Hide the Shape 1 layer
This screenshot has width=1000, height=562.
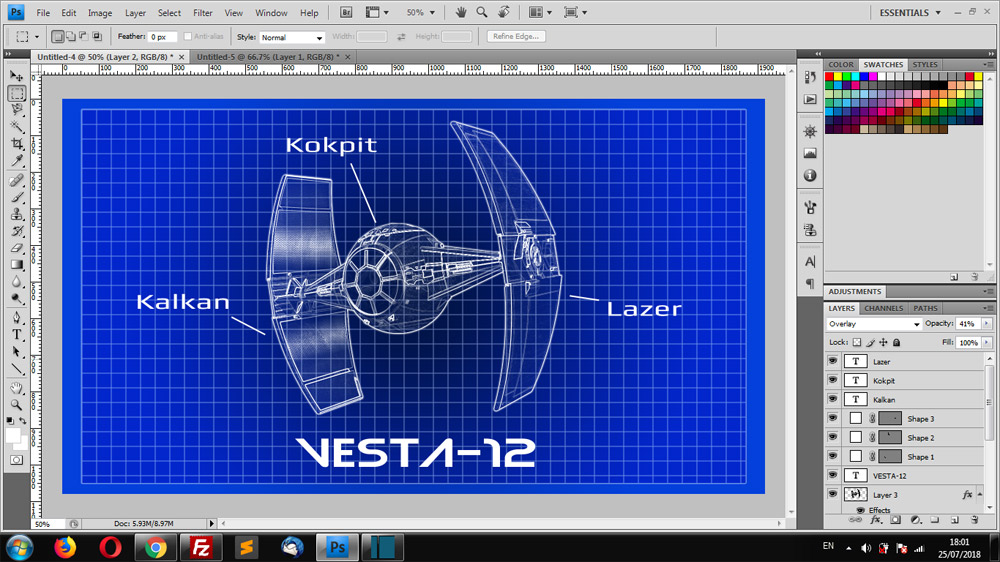[832, 457]
